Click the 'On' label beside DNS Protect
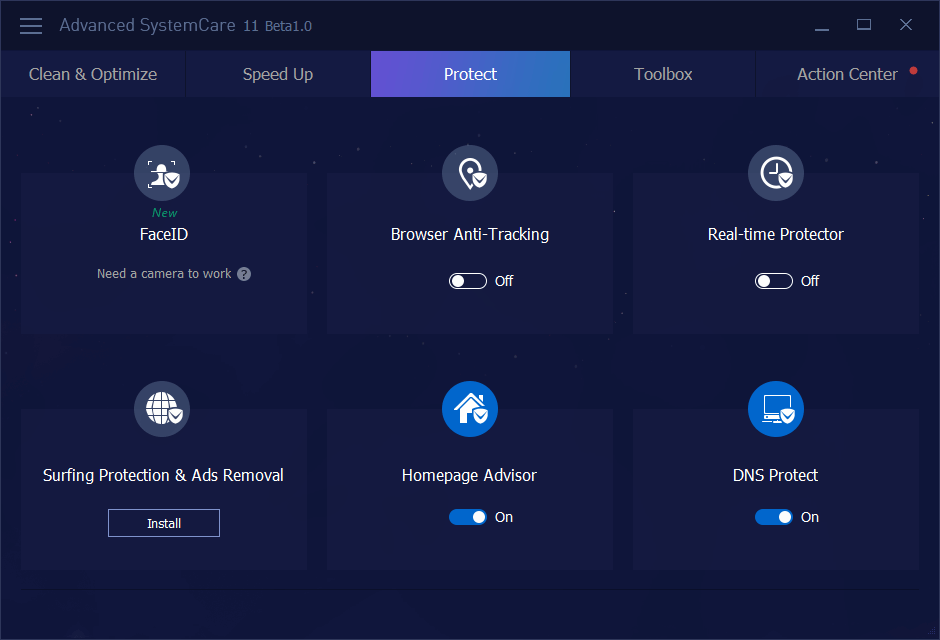Screen dimensions: 940x640 click(x=810, y=517)
